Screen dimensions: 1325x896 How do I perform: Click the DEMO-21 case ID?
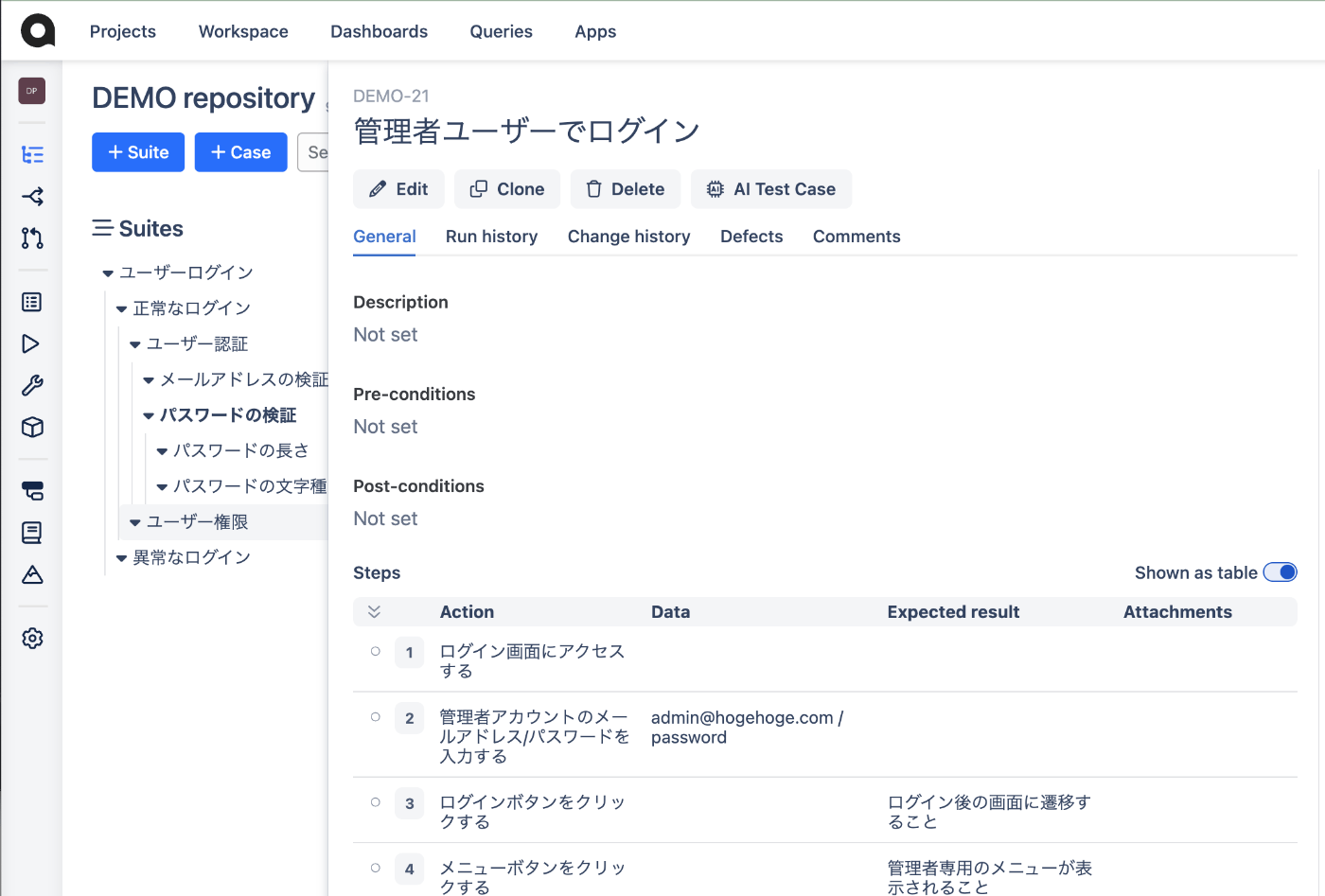(391, 96)
